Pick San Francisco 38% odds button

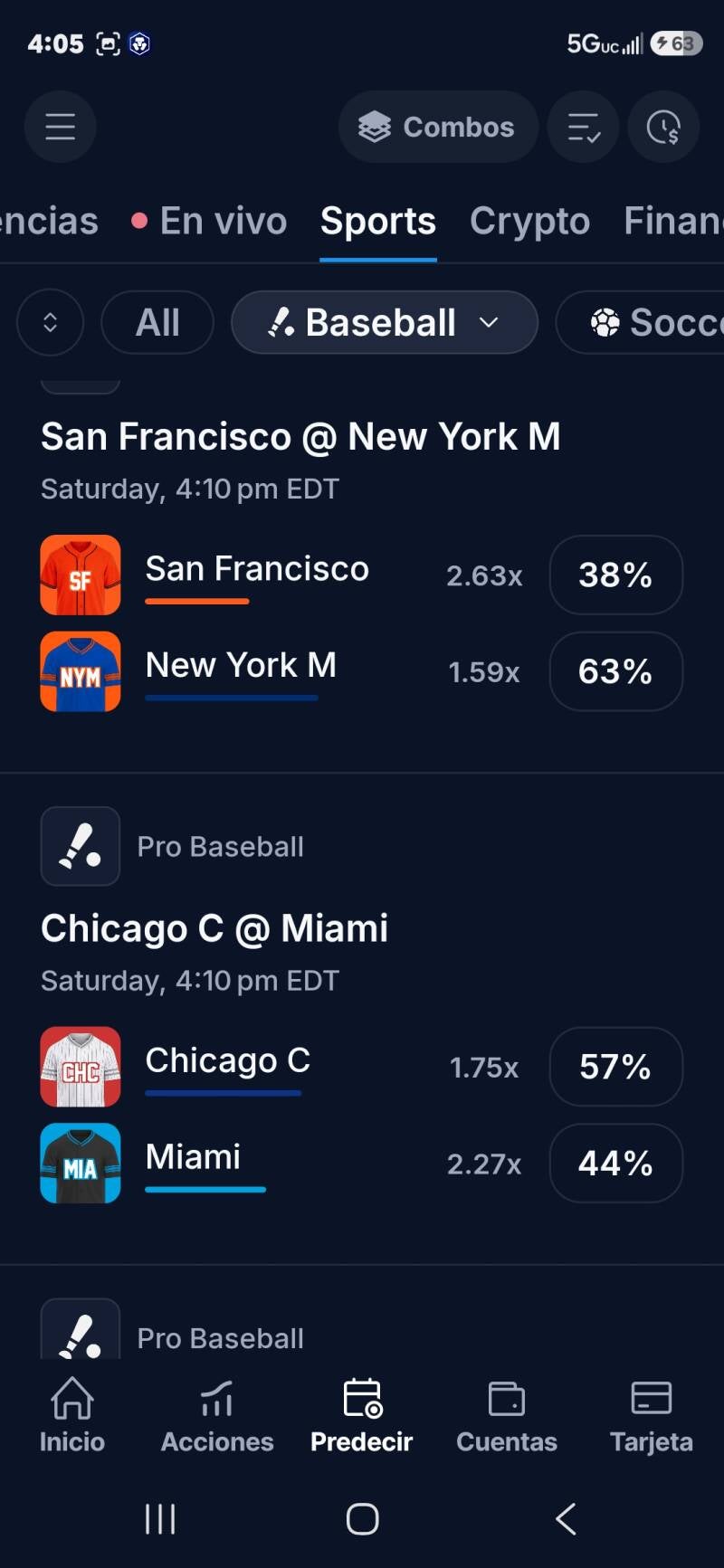(x=615, y=575)
